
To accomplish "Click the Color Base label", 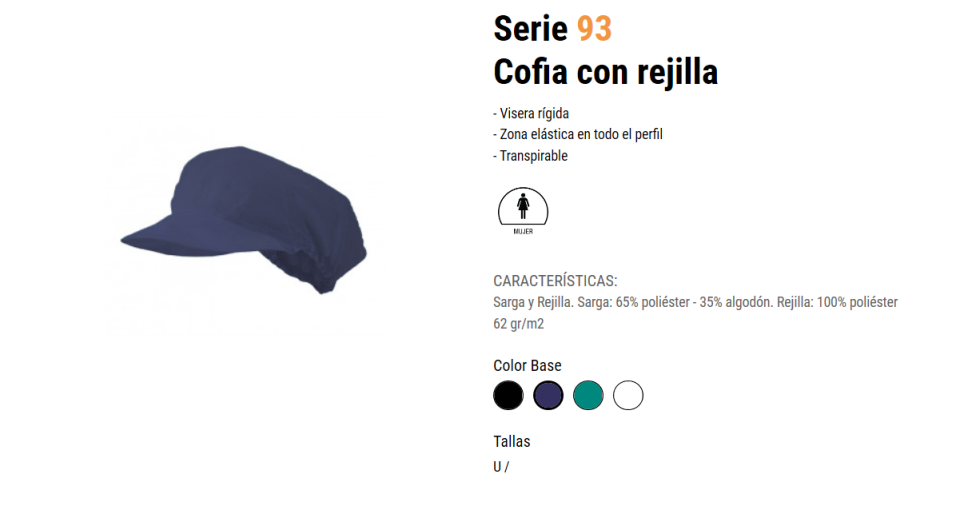I will pyautogui.click(x=527, y=365).
